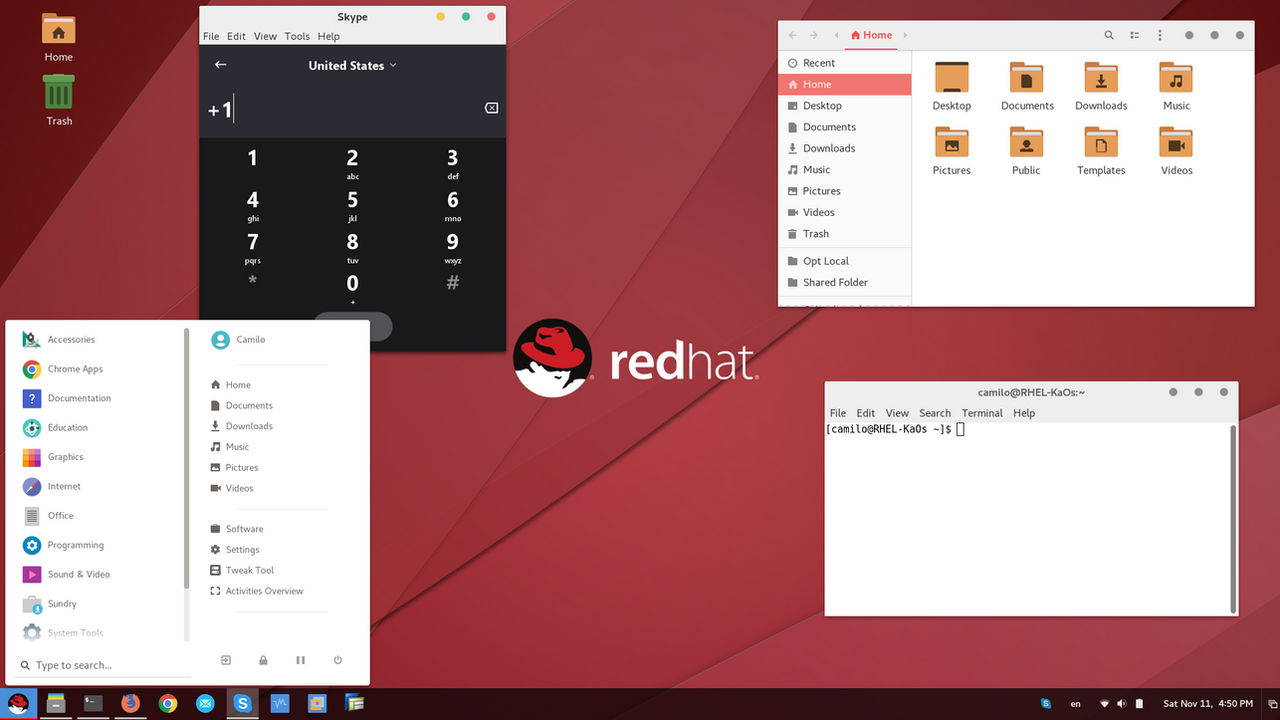1280x720 pixels.
Task: Open the clock showing Sat Nov 11
Action: pyautogui.click(x=1207, y=704)
